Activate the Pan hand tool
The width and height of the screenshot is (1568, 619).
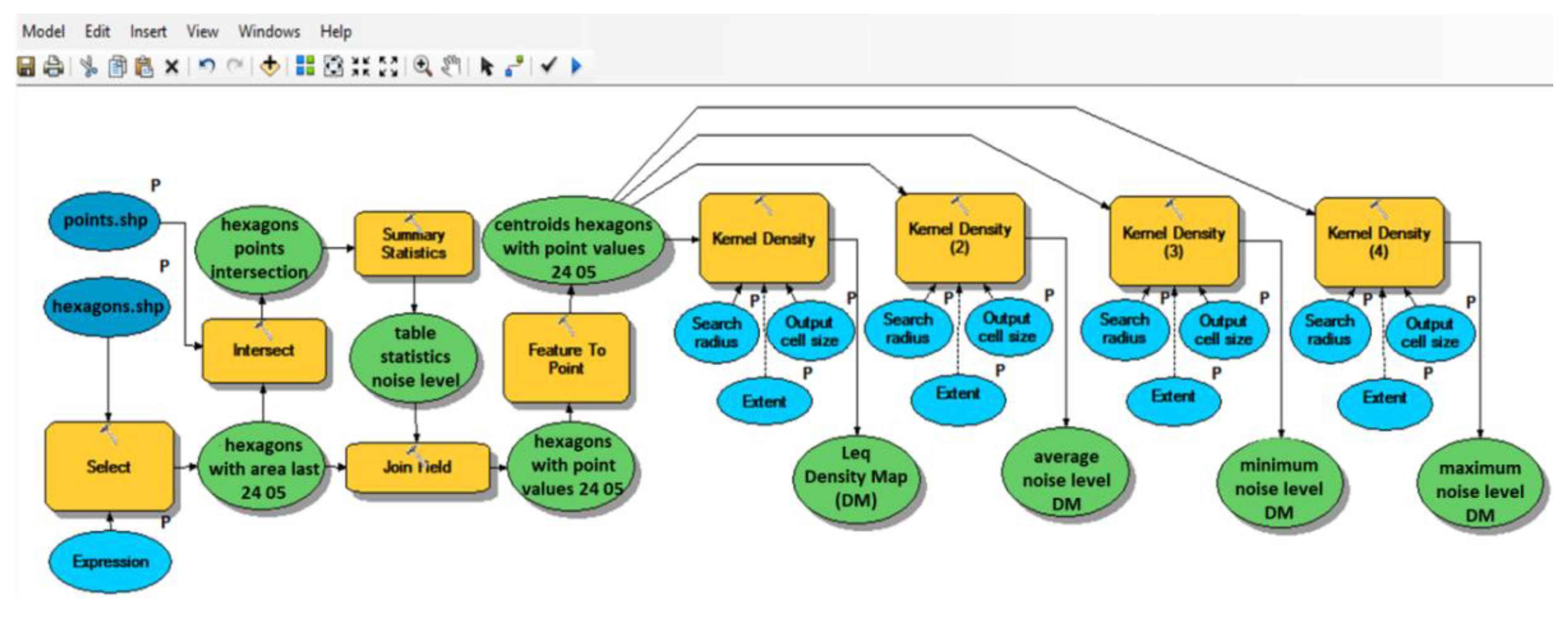[x=451, y=66]
